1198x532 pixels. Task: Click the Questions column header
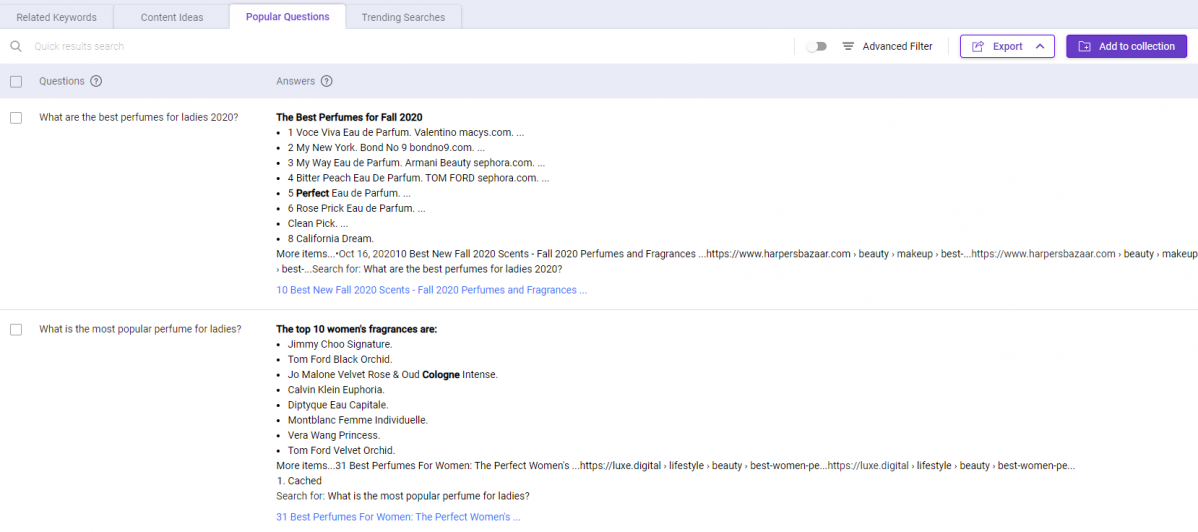coord(60,82)
